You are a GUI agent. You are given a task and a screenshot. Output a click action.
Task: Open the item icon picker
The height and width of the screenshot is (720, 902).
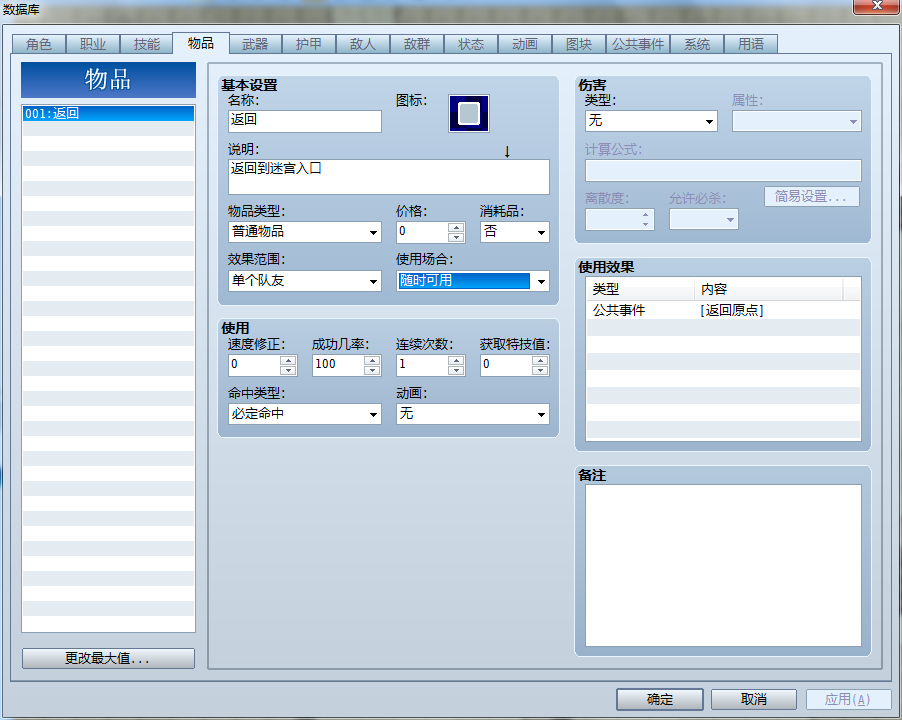coord(468,113)
